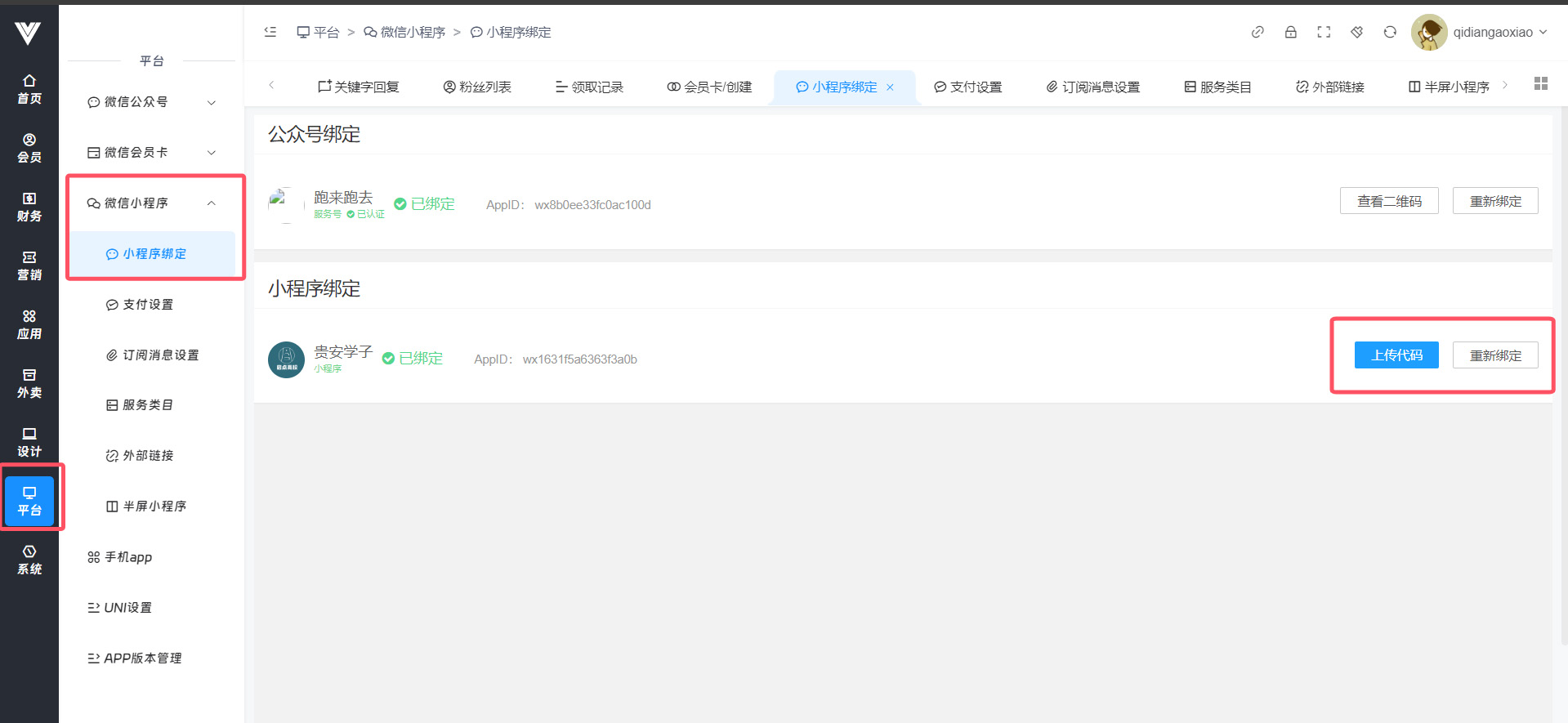The height and width of the screenshot is (723, 1568).
Task: Click the lock screen icon
Action: 1290,32
